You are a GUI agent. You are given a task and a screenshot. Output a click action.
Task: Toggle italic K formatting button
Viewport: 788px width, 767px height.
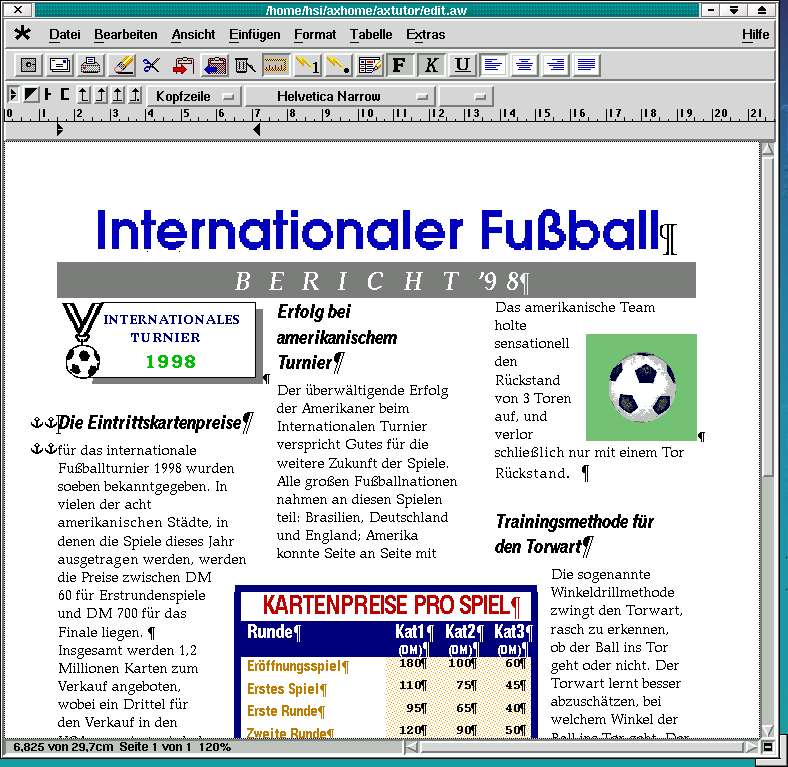point(431,66)
